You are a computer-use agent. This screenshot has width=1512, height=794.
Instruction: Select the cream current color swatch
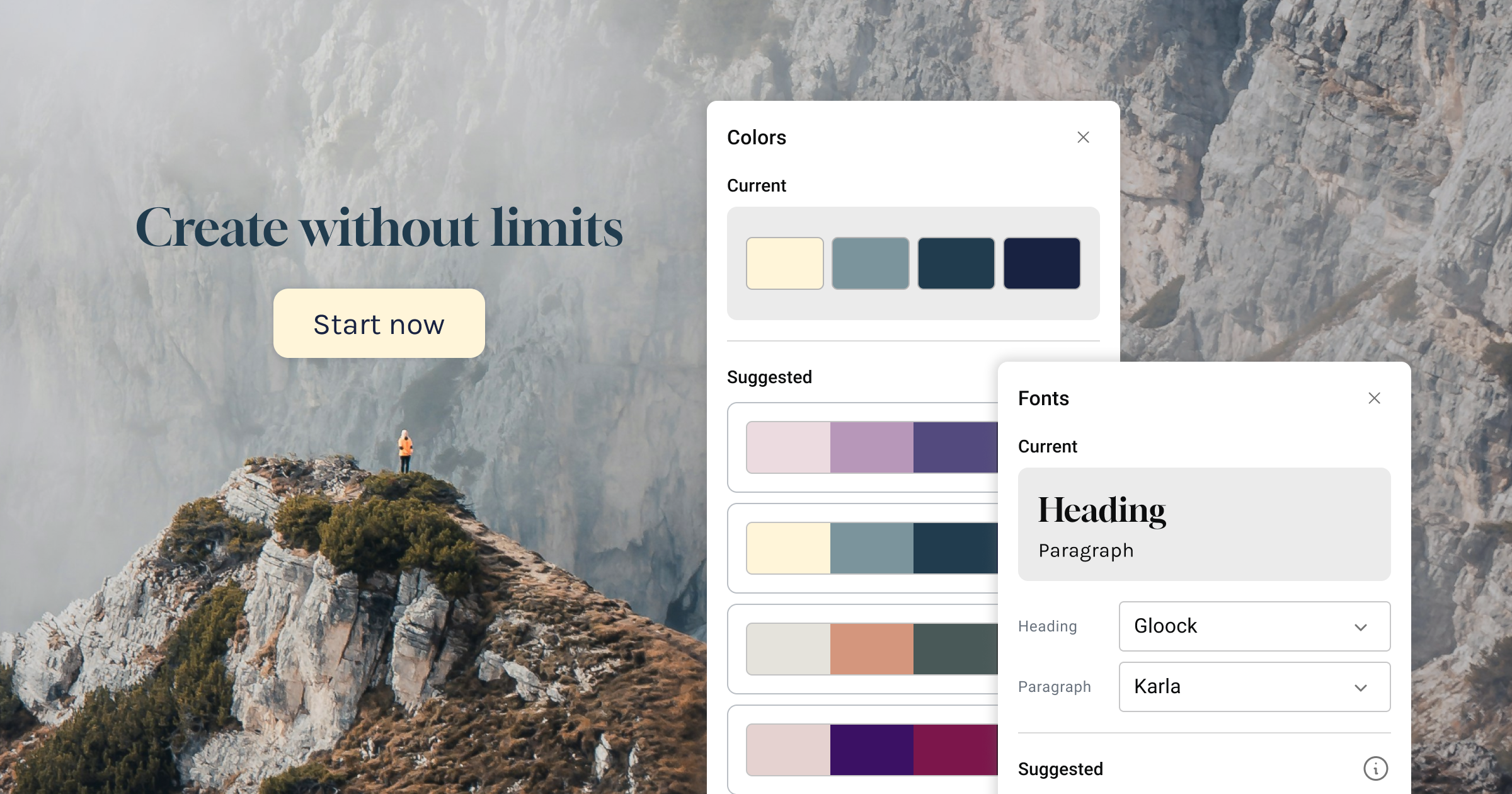[785, 263]
